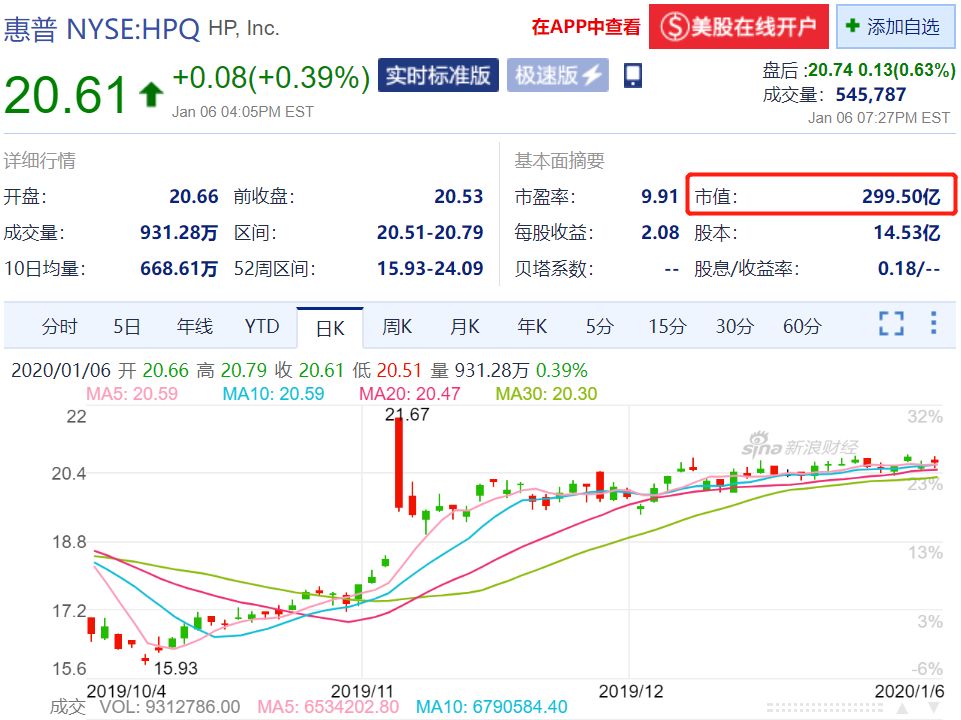Viewport: 961px width, 720px height.
Task: Click the VOL: 9312786.00 volume label
Action: (x=170, y=707)
